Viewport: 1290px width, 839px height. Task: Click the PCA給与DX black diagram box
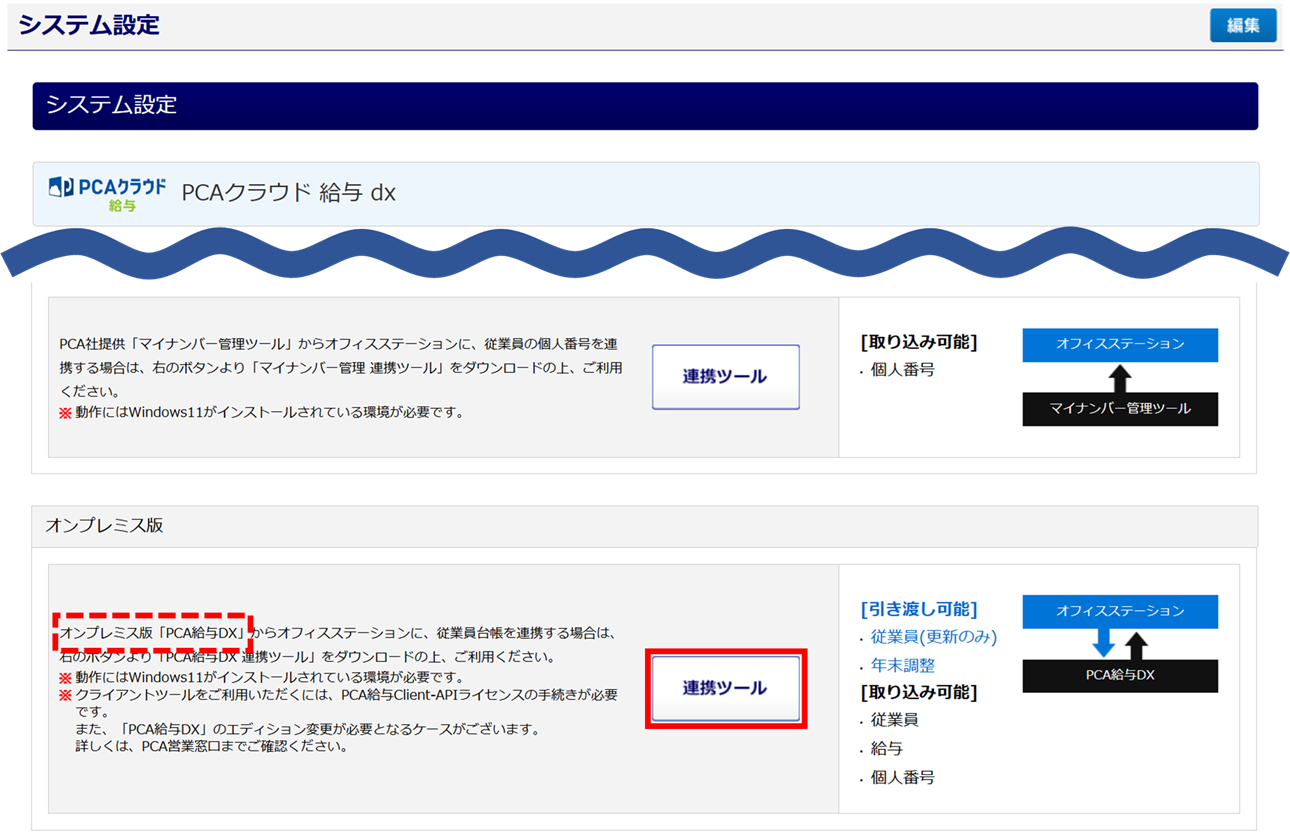pos(1119,676)
